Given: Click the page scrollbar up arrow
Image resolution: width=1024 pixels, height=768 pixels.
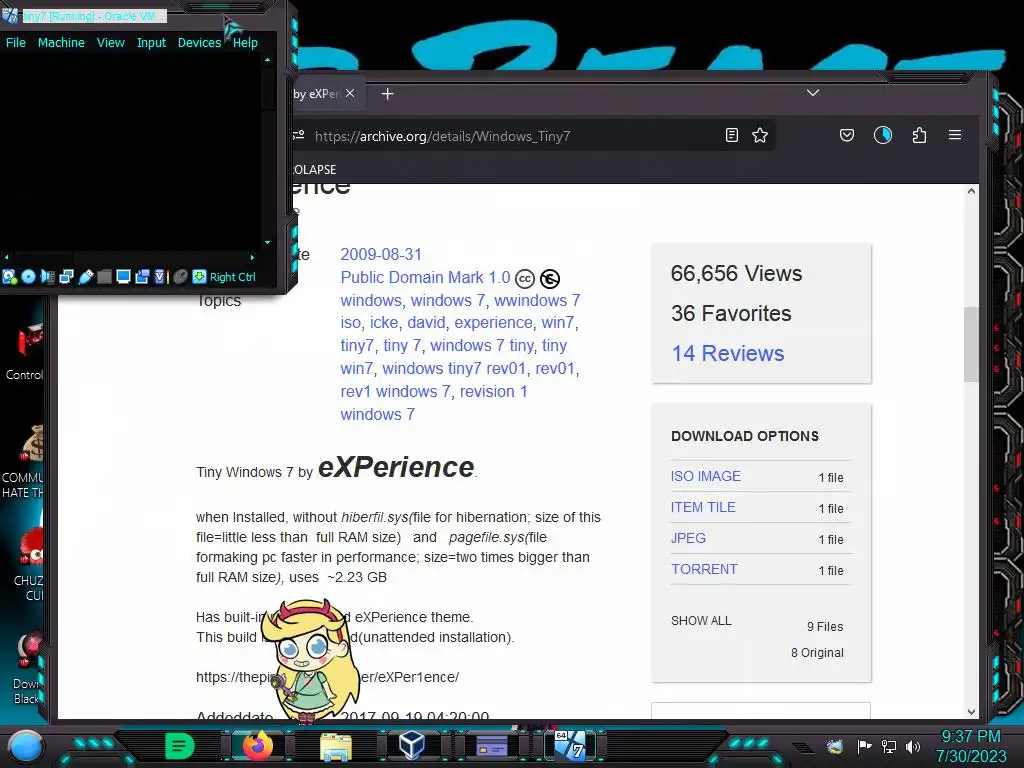Looking at the screenshot, I should click(x=971, y=191).
